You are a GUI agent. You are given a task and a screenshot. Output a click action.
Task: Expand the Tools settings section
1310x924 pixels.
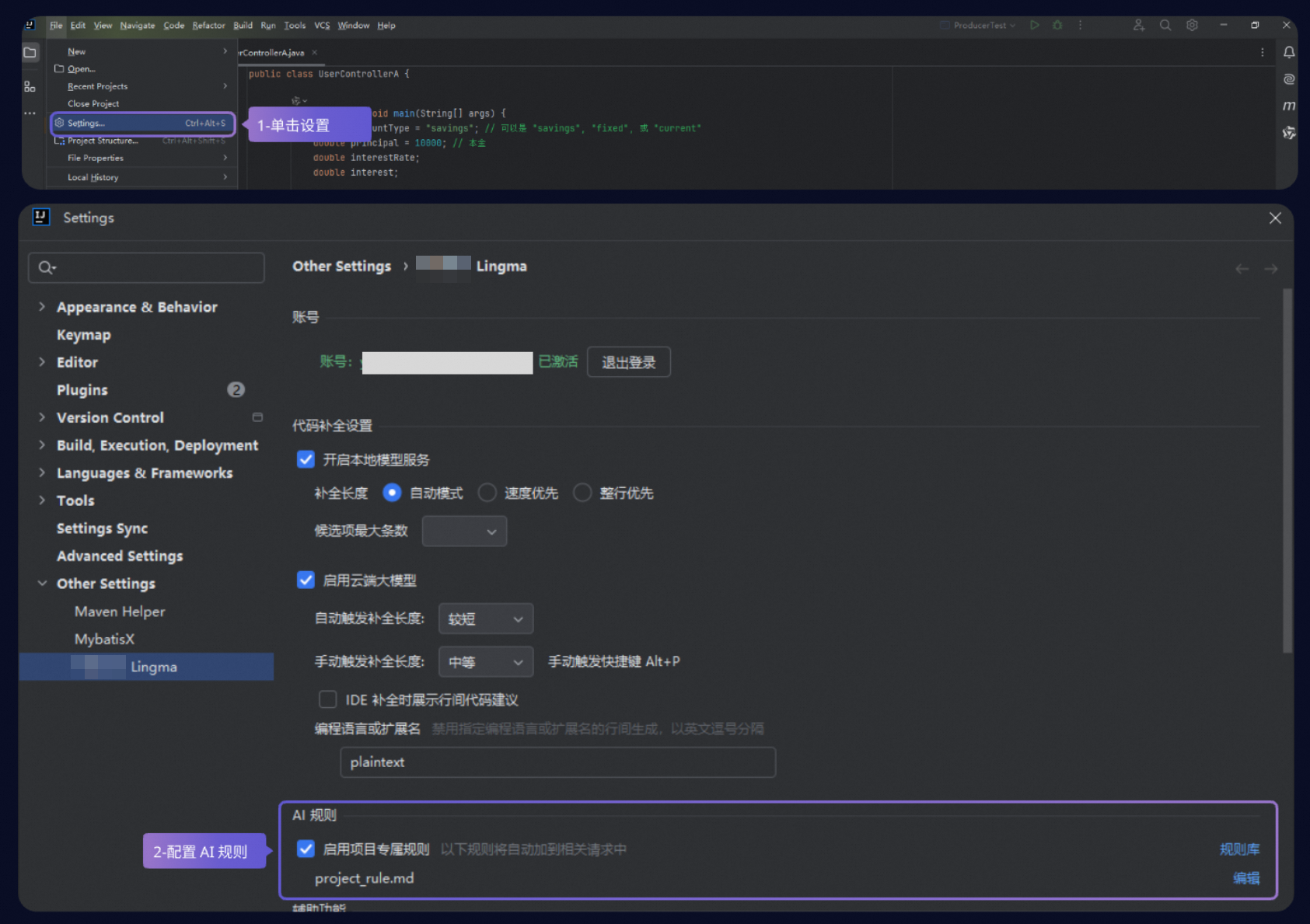click(x=42, y=500)
